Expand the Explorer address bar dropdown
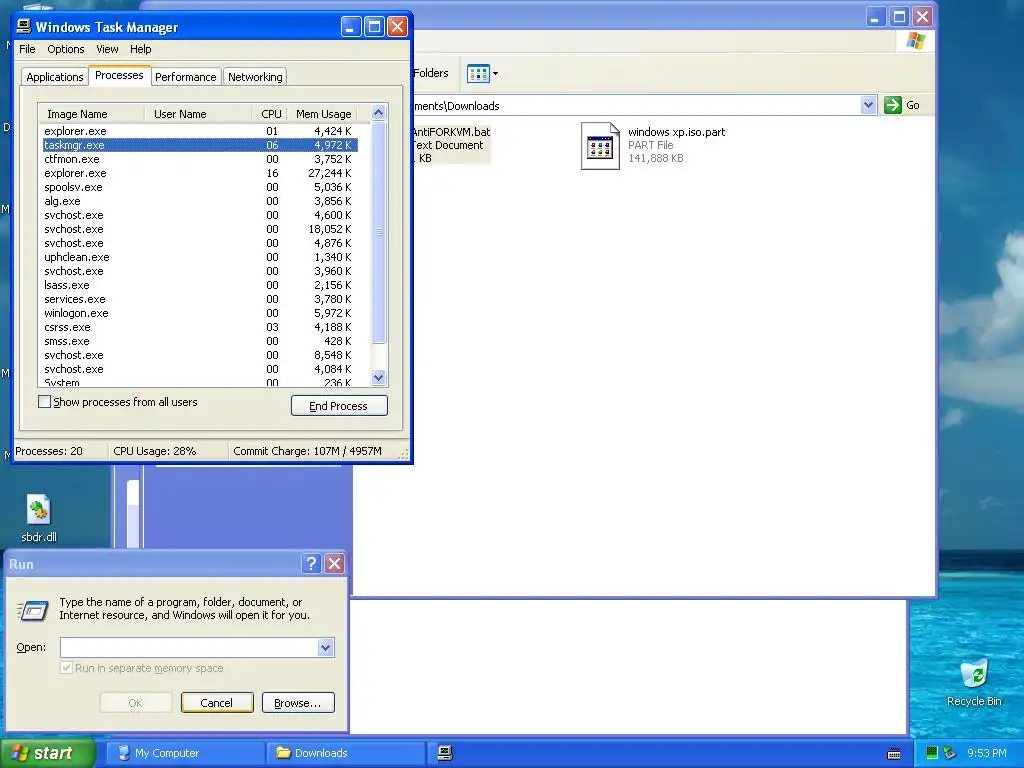This screenshot has width=1024, height=768. [868, 105]
